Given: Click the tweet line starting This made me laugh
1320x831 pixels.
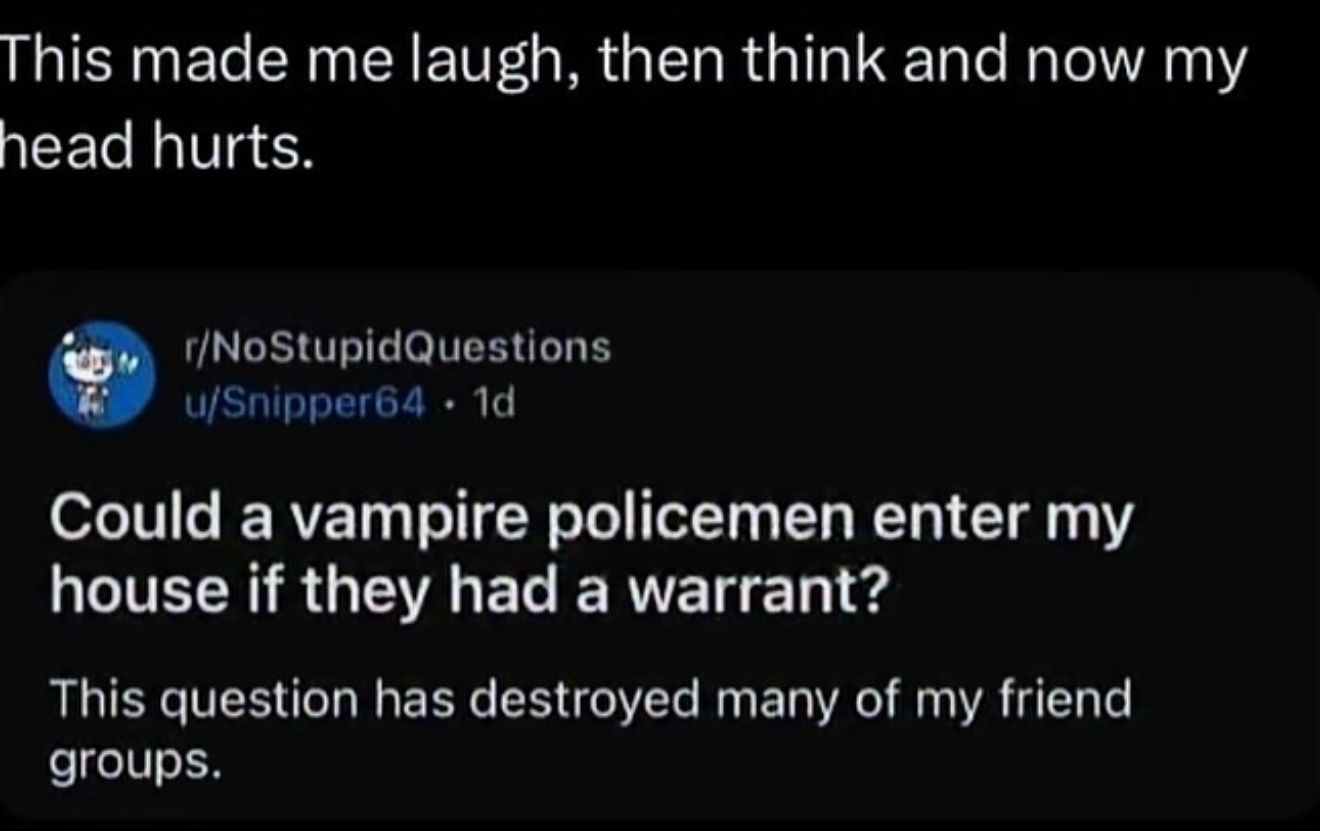Looking at the screenshot, I should [623, 64].
